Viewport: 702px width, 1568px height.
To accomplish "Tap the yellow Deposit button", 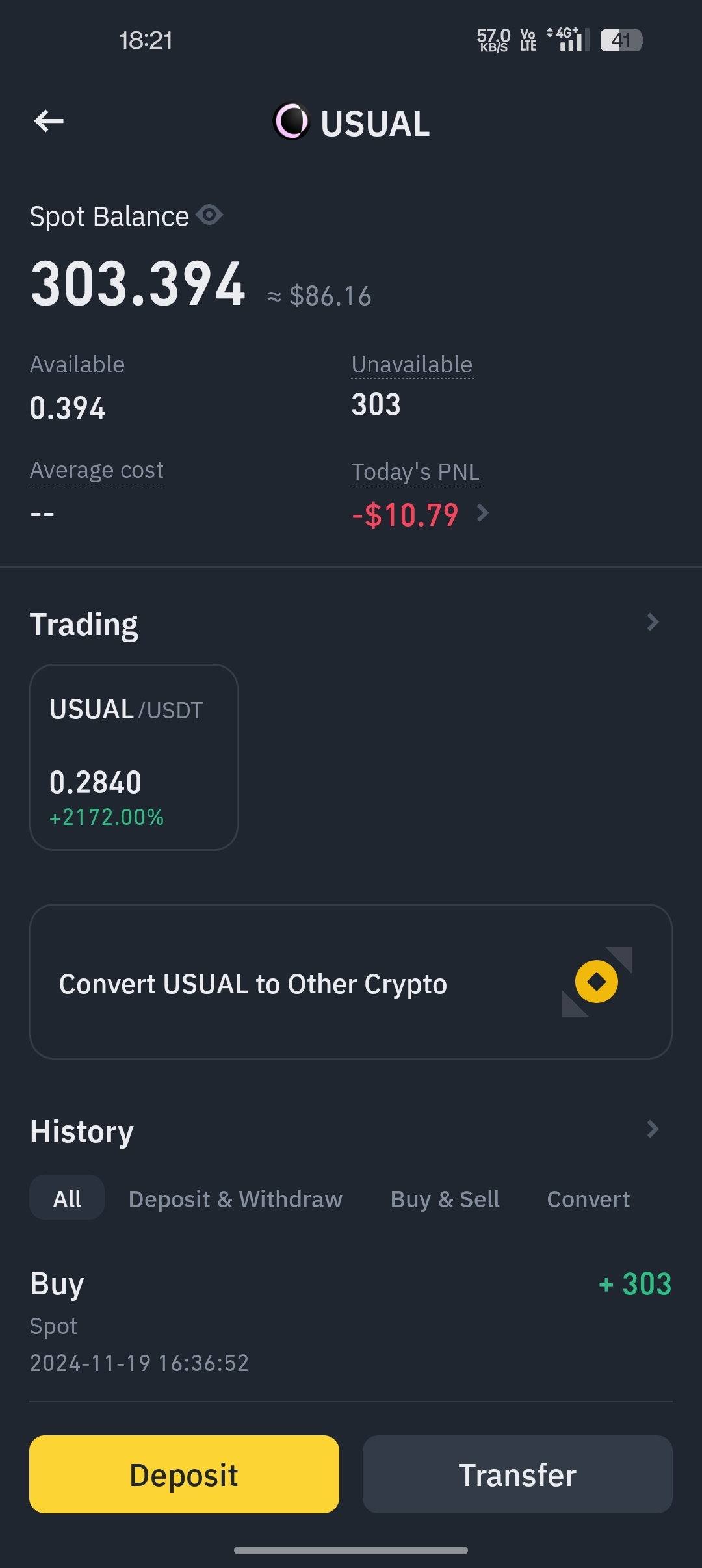I will (184, 1474).
